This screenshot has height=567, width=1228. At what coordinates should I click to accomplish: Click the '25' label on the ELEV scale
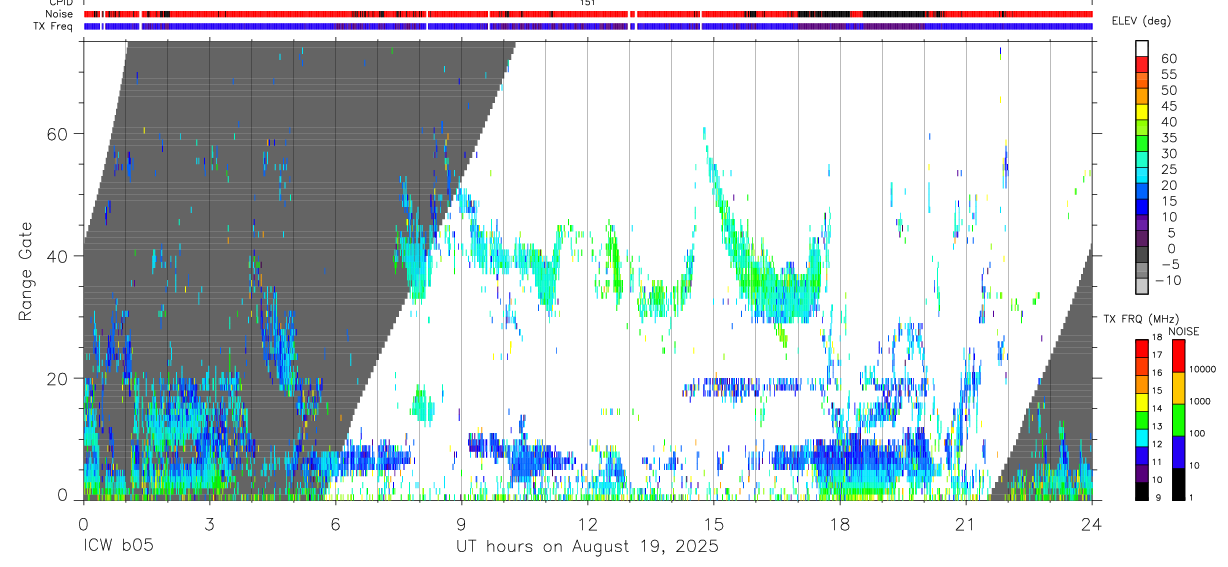pyautogui.click(x=1169, y=169)
